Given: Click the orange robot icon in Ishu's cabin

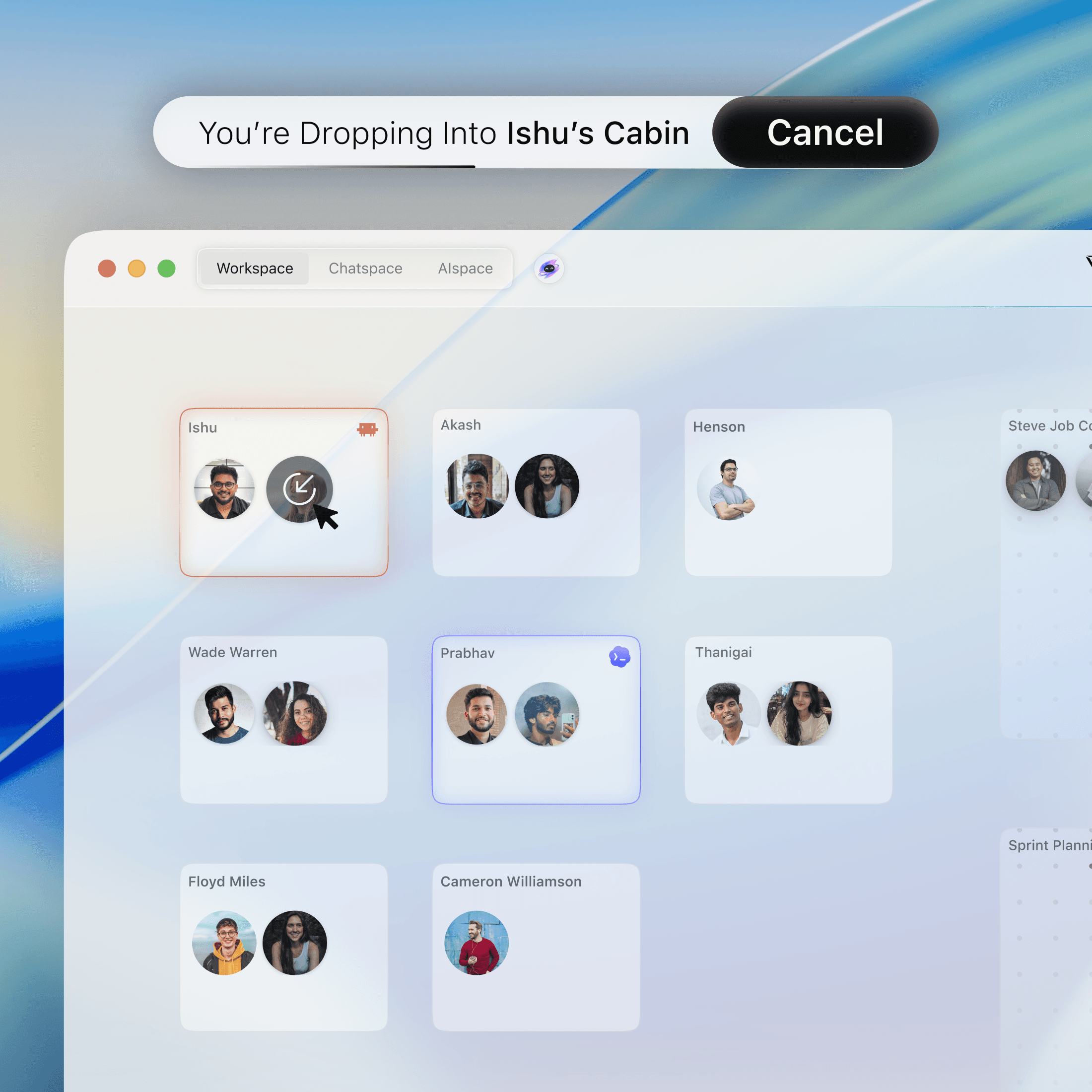Looking at the screenshot, I should (x=367, y=429).
